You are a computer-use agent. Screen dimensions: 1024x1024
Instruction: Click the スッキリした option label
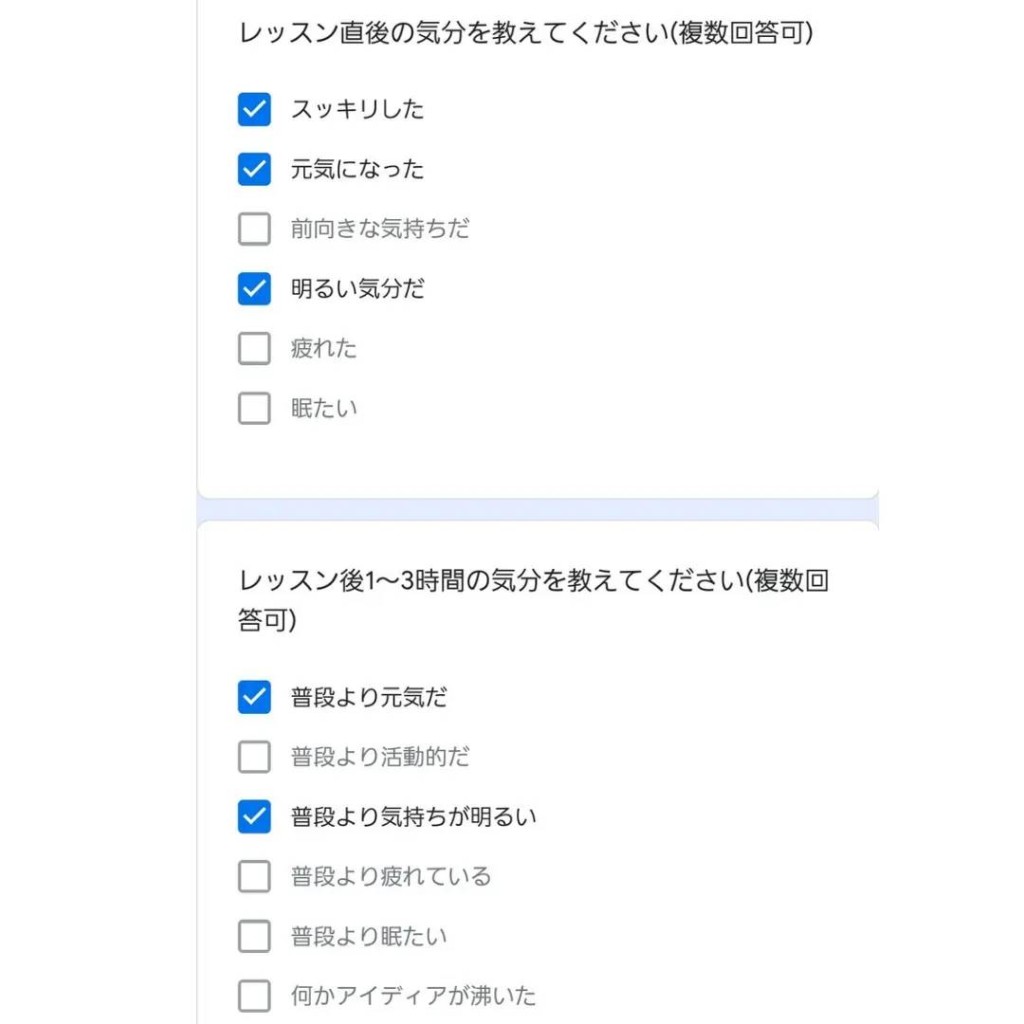click(357, 109)
